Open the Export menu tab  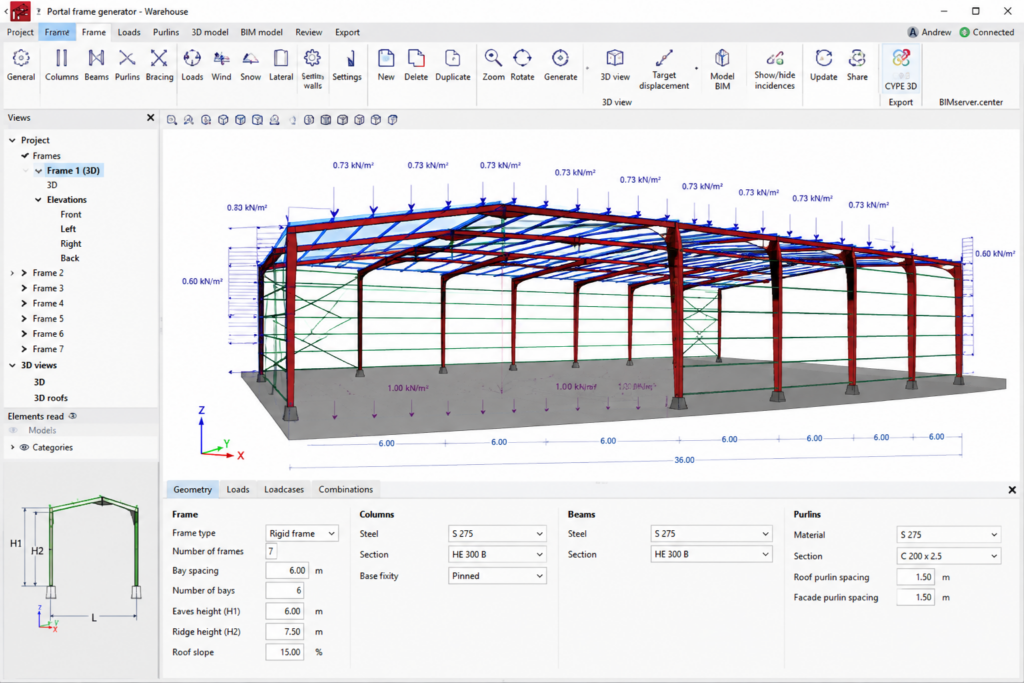347,32
